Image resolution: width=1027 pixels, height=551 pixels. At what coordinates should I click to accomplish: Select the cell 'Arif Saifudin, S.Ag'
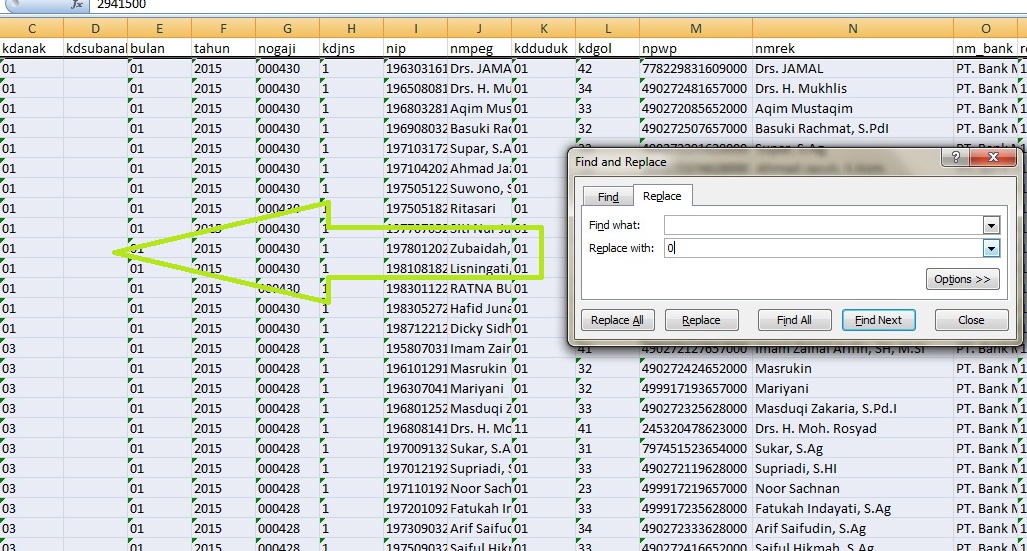853,529
